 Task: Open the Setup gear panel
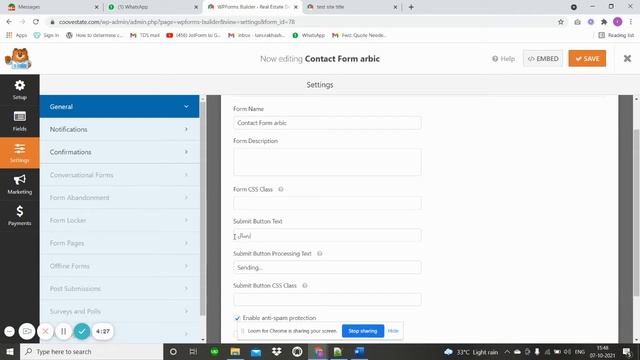pyautogui.click(x=20, y=90)
